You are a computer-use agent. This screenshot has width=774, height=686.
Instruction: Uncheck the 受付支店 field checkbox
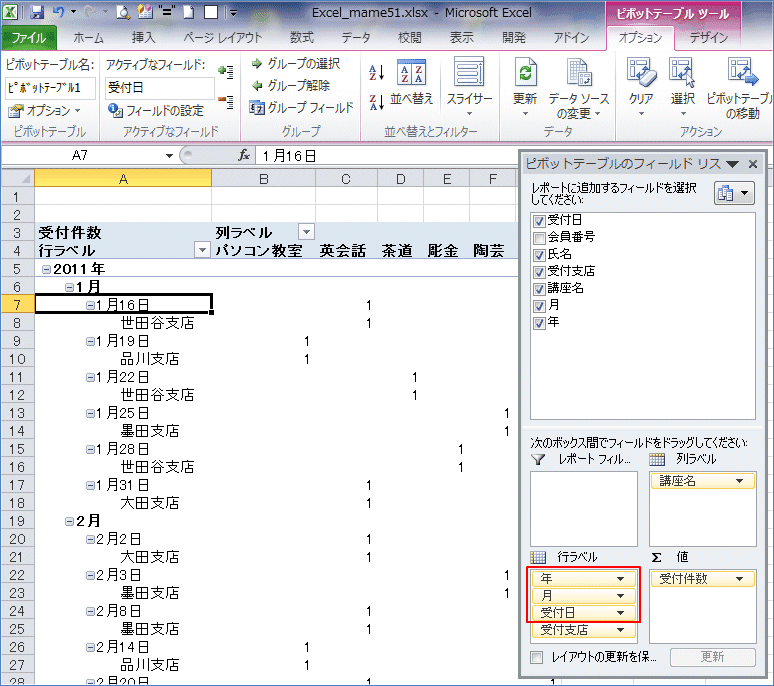pos(539,272)
